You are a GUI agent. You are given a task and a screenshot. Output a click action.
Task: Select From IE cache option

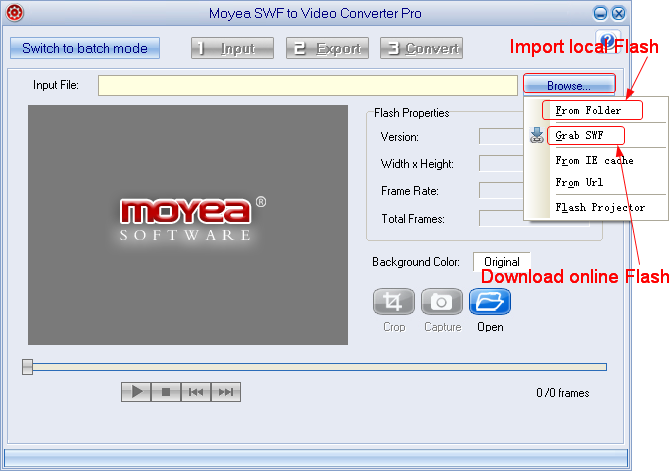(594, 160)
